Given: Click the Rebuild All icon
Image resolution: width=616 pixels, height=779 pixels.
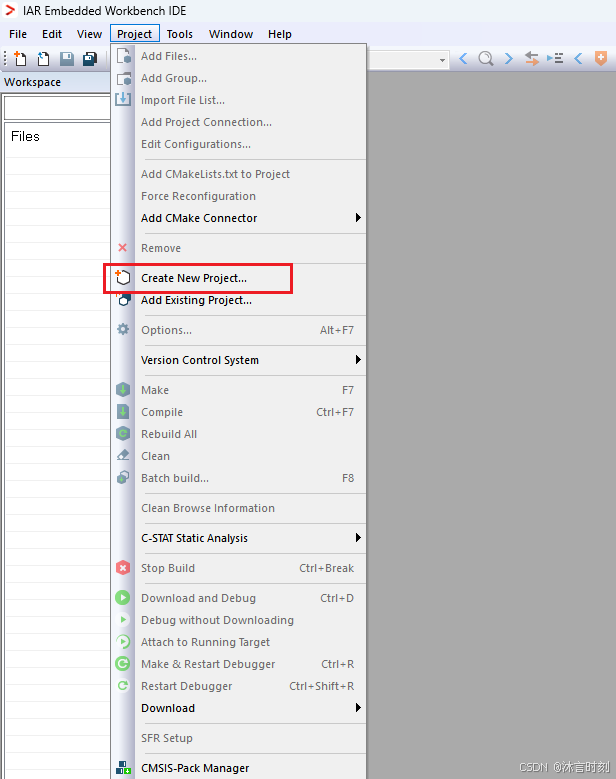Looking at the screenshot, I should 123,433.
